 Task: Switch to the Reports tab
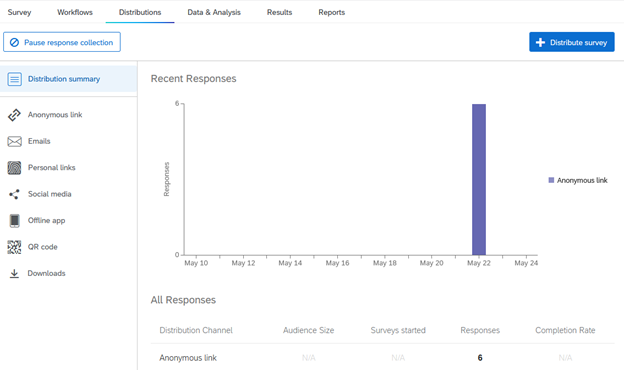(x=332, y=12)
